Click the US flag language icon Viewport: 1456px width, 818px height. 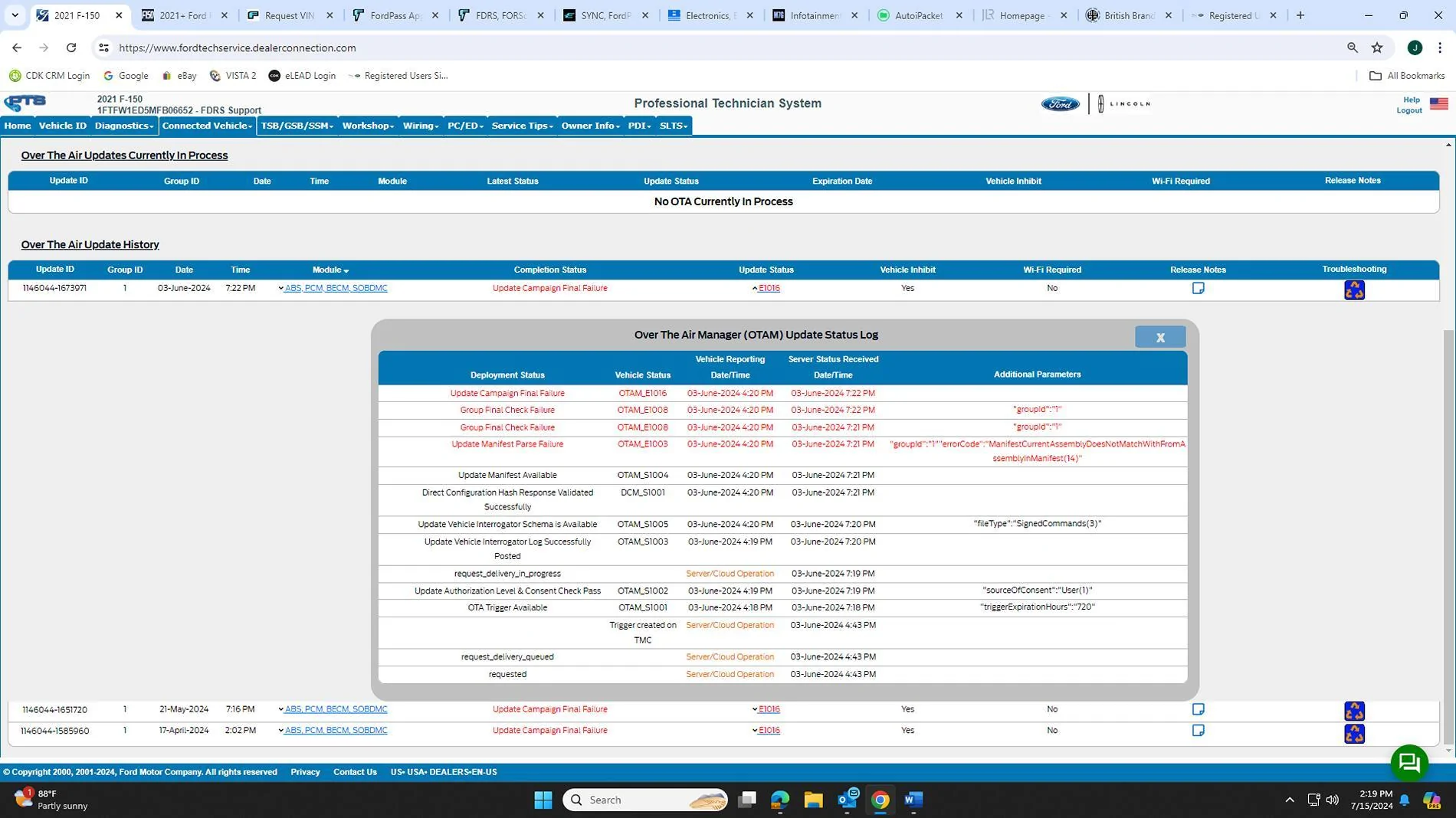coord(1438,103)
